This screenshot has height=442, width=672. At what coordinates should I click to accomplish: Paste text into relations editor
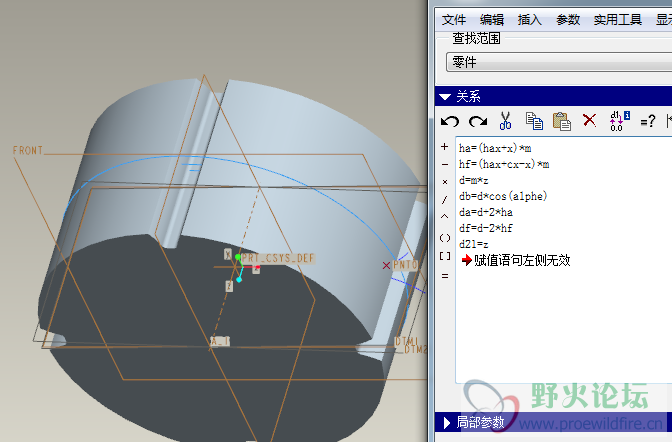[x=562, y=121]
